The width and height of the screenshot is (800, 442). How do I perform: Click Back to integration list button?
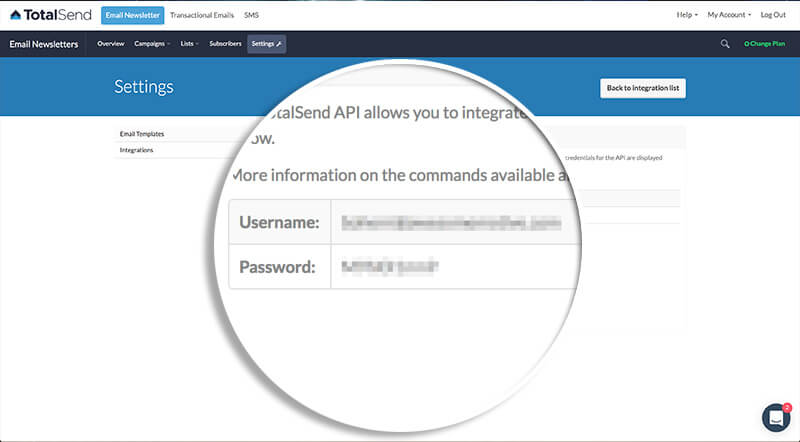click(x=643, y=88)
